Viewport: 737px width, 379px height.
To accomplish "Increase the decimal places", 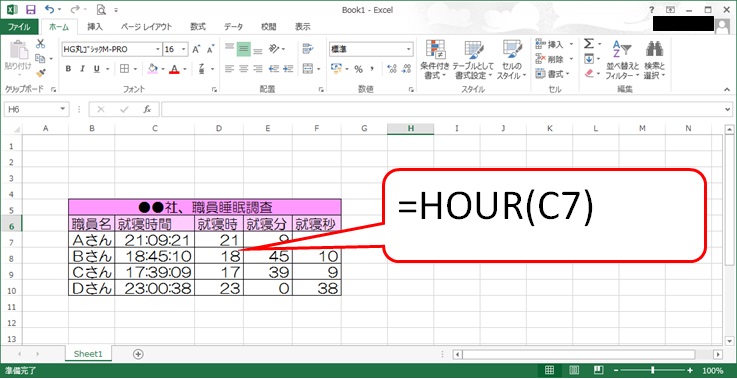I will (x=392, y=69).
